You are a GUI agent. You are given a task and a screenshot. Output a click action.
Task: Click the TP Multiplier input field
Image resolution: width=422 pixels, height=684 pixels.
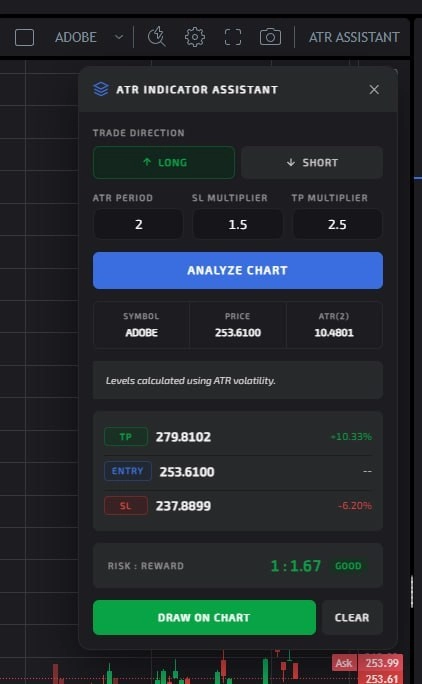click(337, 224)
